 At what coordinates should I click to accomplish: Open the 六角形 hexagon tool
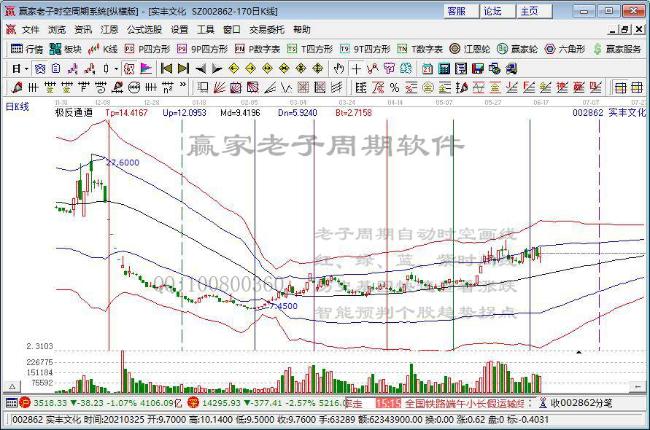coord(565,49)
